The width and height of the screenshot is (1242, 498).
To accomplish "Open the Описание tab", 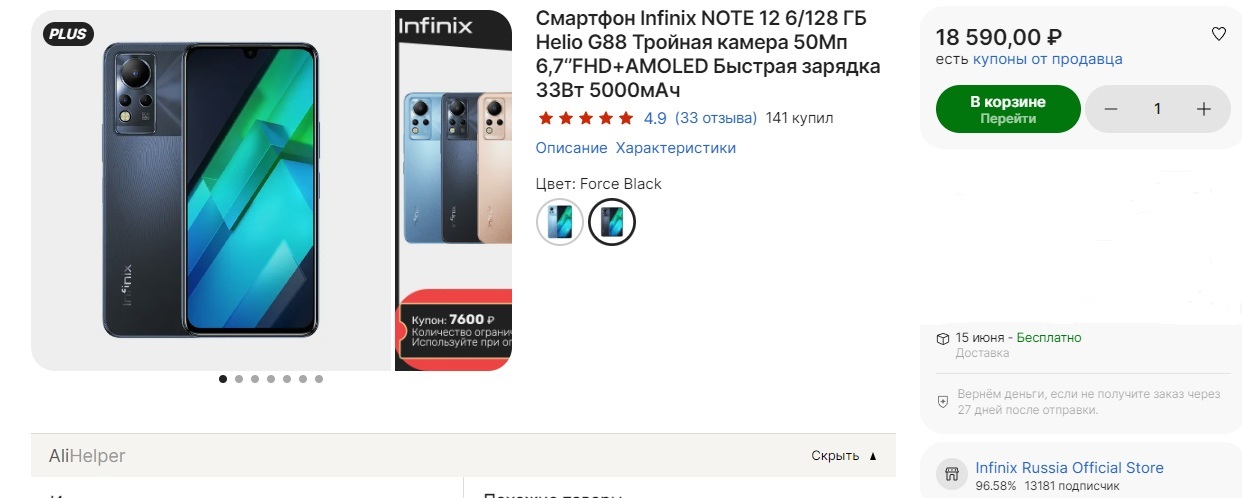I will (x=571, y=148).
